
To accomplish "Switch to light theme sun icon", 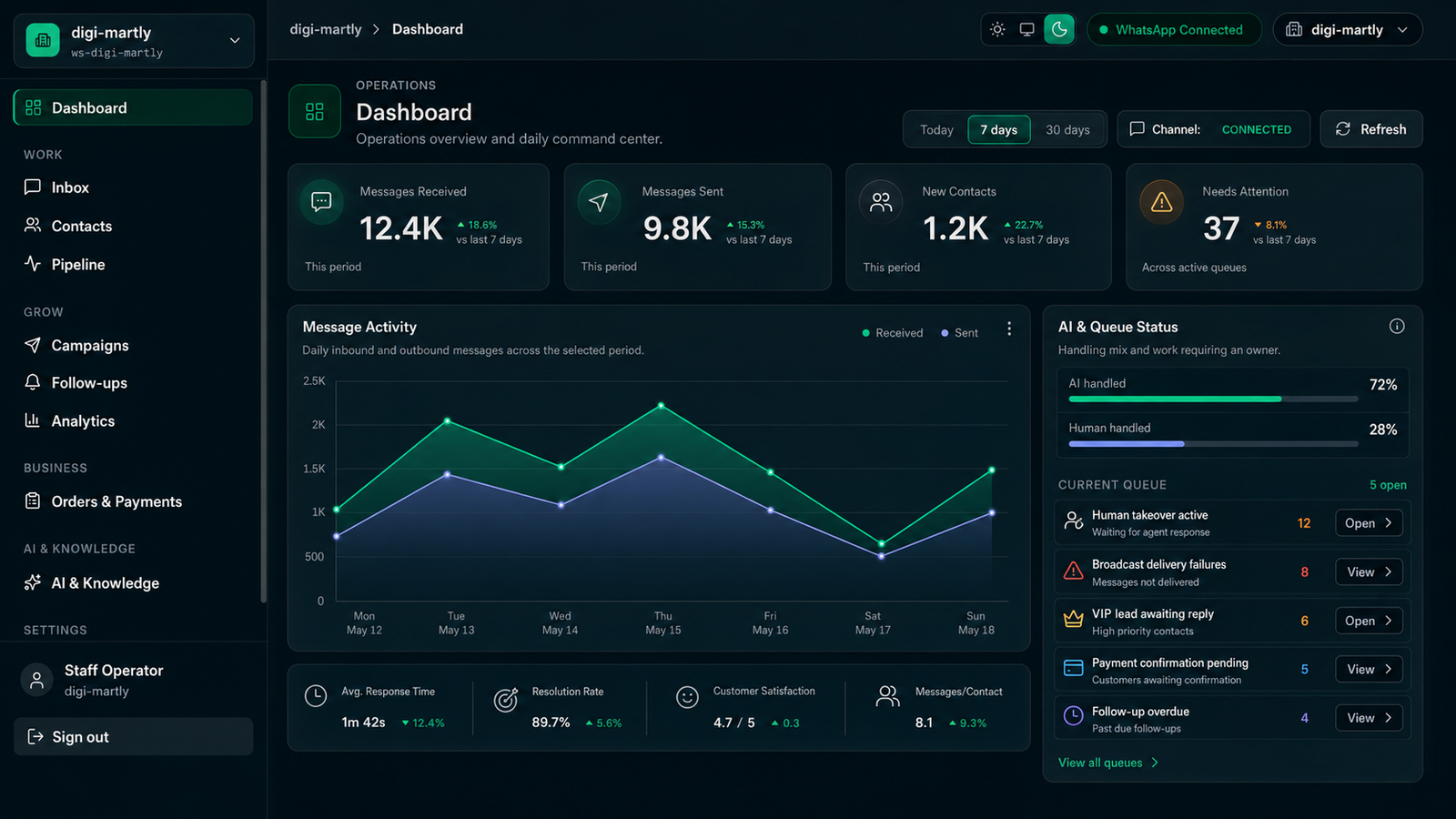I will pos(997,29).
